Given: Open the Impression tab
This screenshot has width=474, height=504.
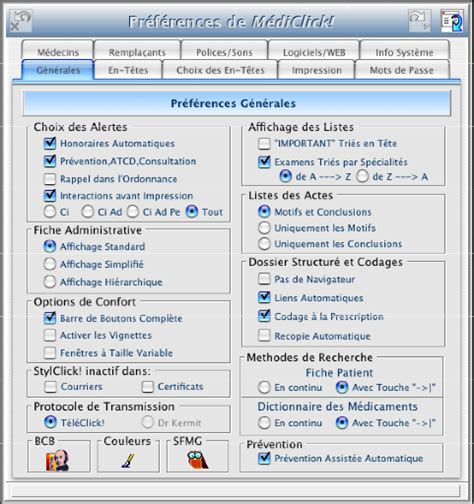Looking at the screenshot, I should [316, 70].
